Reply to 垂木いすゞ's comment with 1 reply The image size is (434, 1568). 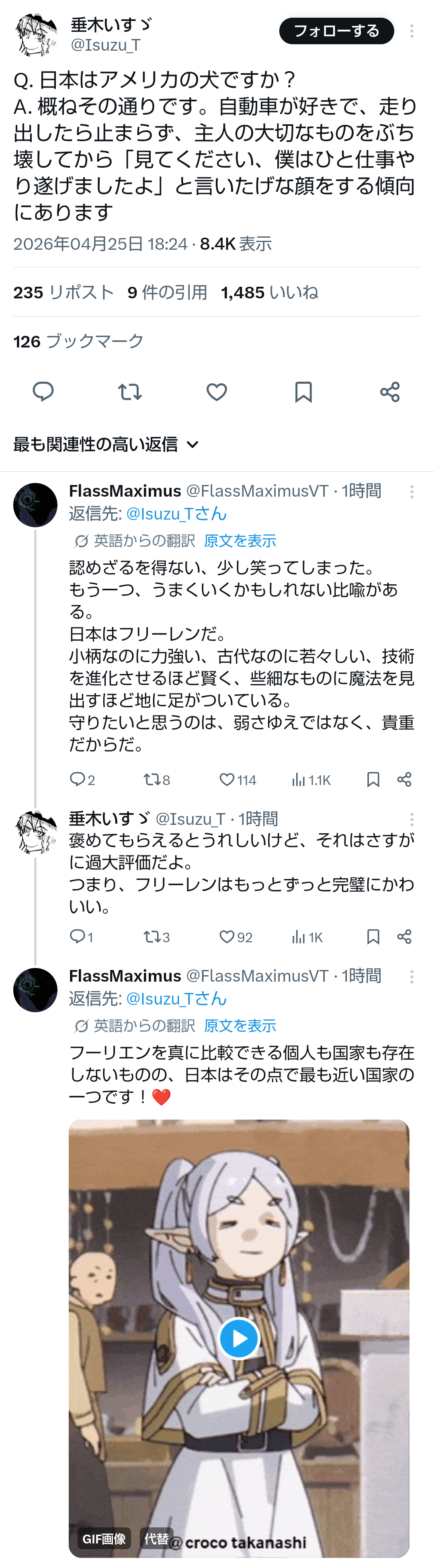[x=77, y=936]
